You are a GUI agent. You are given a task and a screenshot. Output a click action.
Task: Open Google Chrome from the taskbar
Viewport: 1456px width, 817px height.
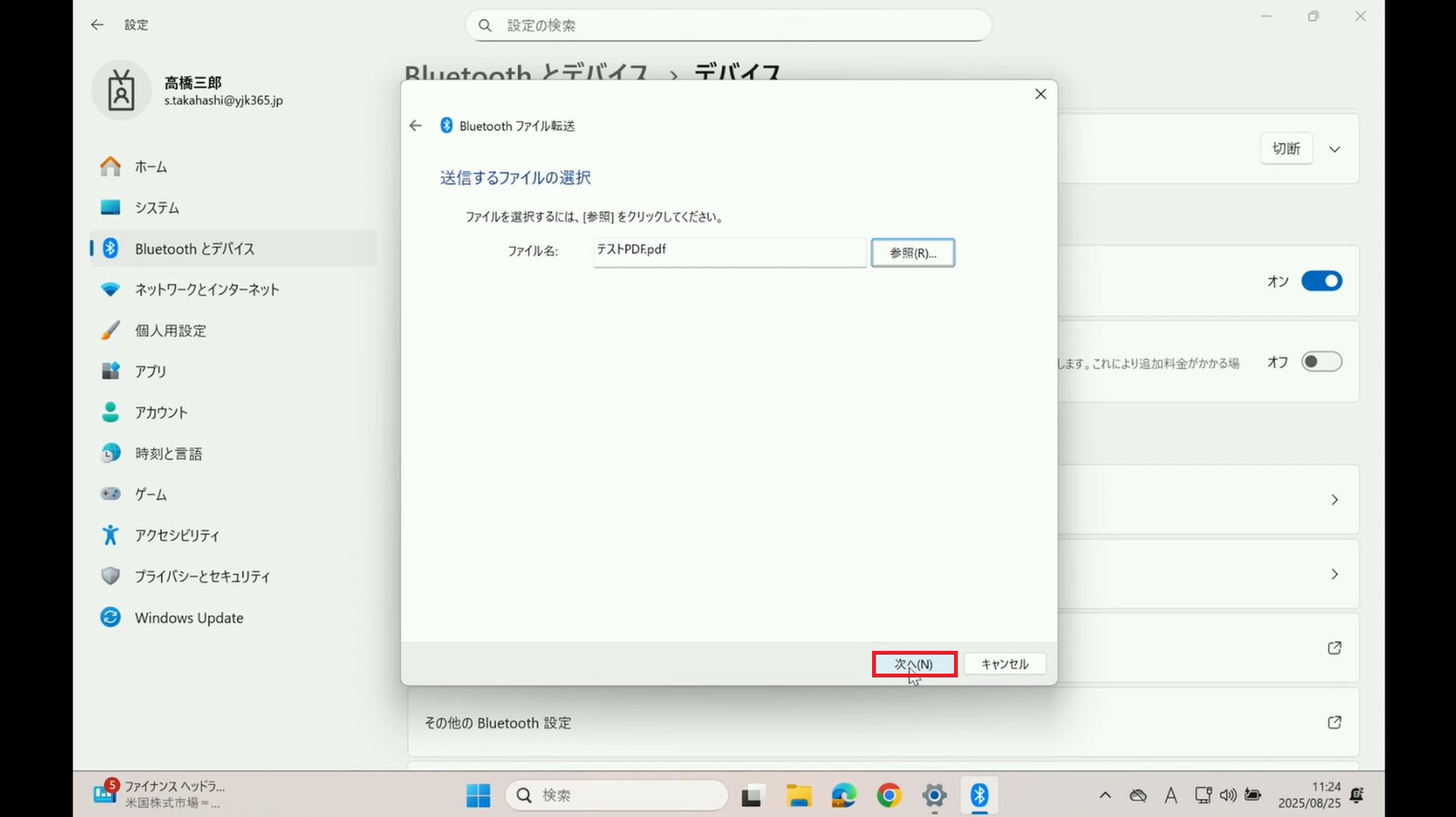click(x=889, y=795)
